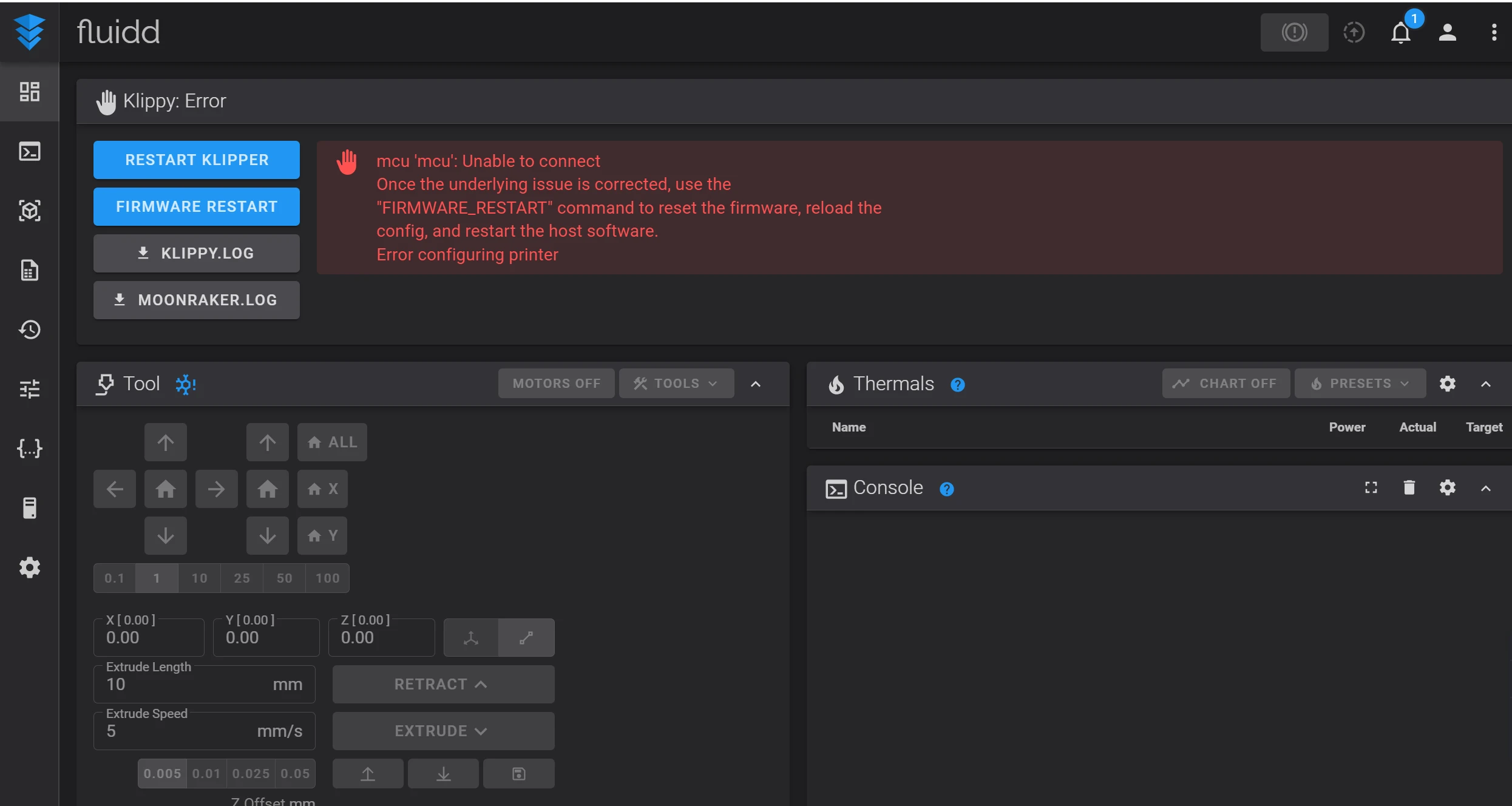
Task: Click the Motors Off button
Action: click(557, 384)
